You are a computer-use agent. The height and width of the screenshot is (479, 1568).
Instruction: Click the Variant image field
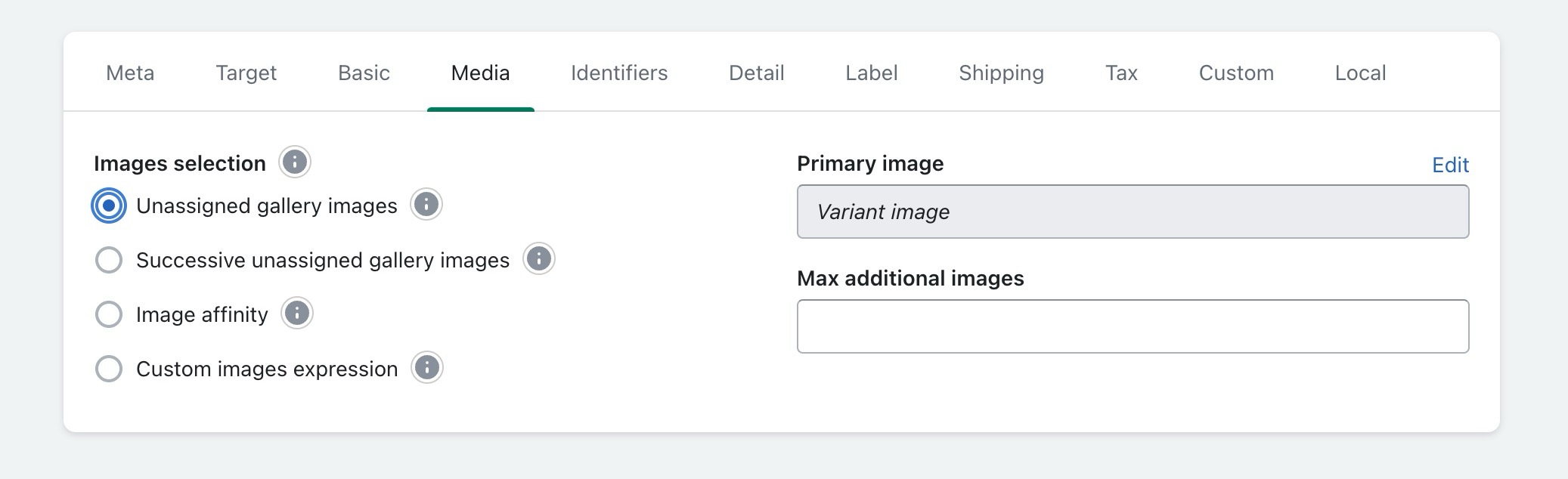pyautogui.click(x=1131, y=212)
